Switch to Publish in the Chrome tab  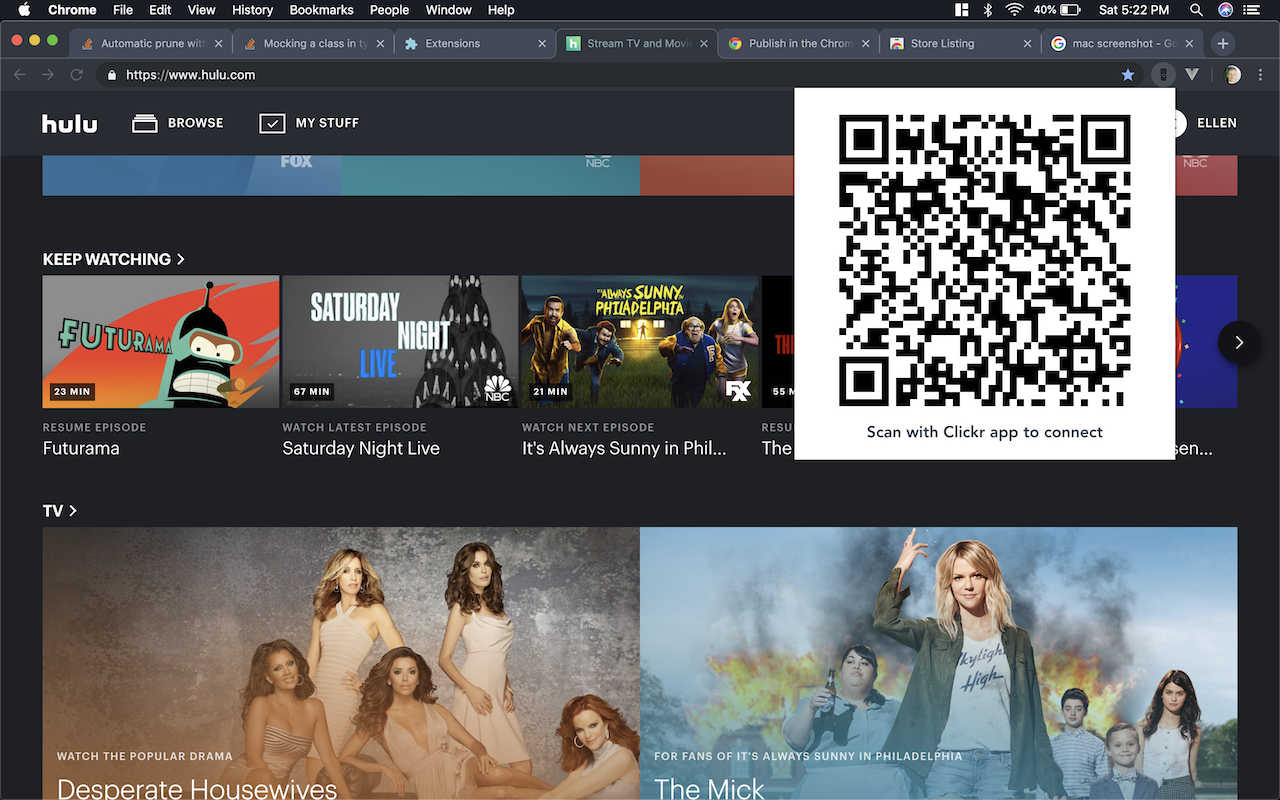[800, 43]
